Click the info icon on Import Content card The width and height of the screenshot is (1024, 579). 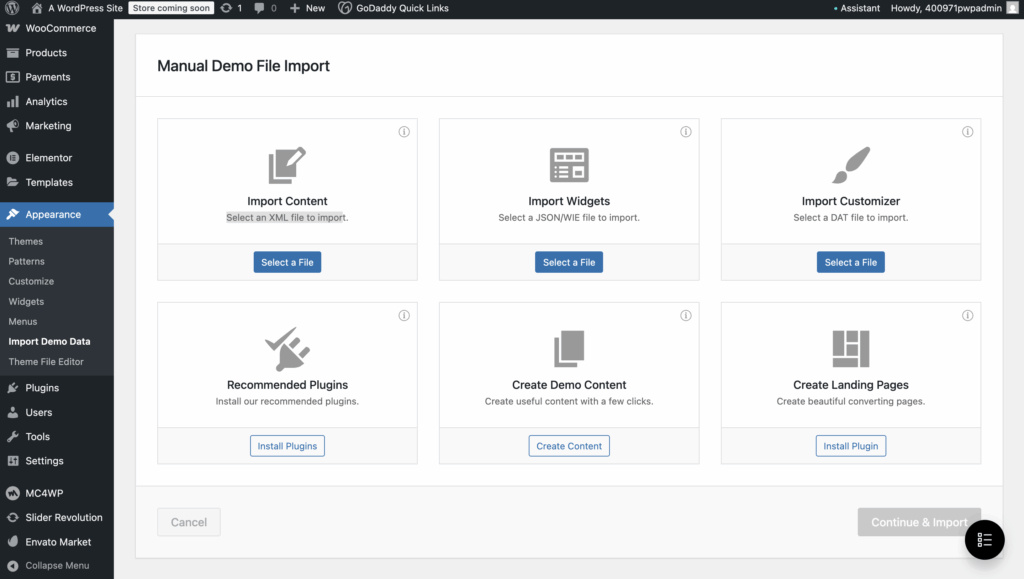[404, 132]
